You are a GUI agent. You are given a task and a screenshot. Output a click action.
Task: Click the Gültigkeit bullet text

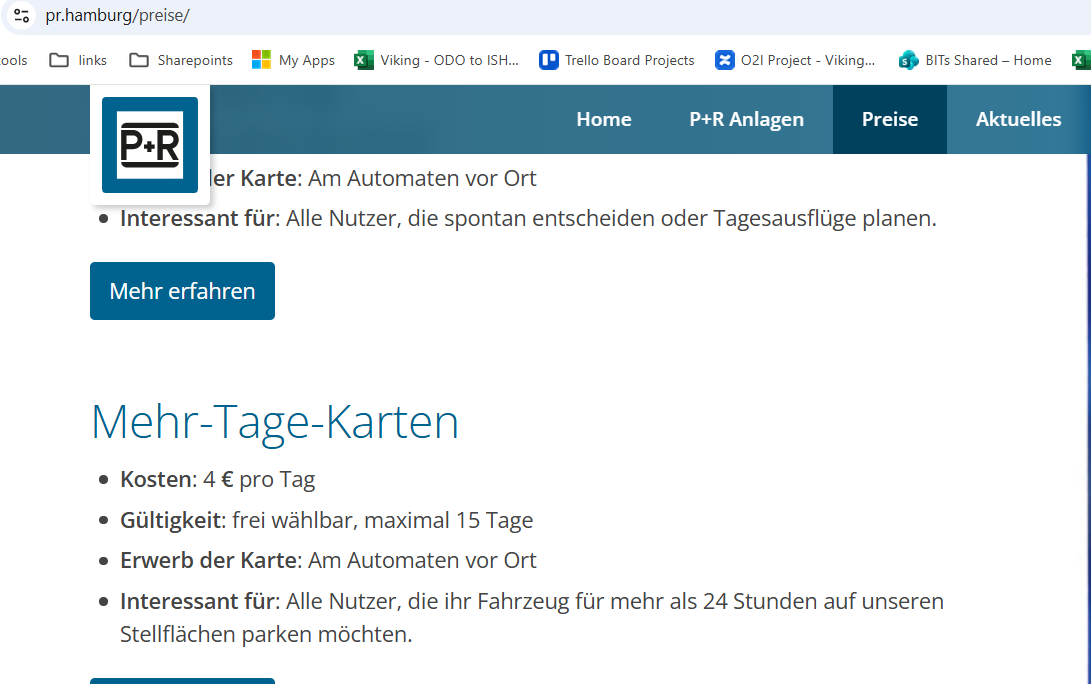point(327,520)
